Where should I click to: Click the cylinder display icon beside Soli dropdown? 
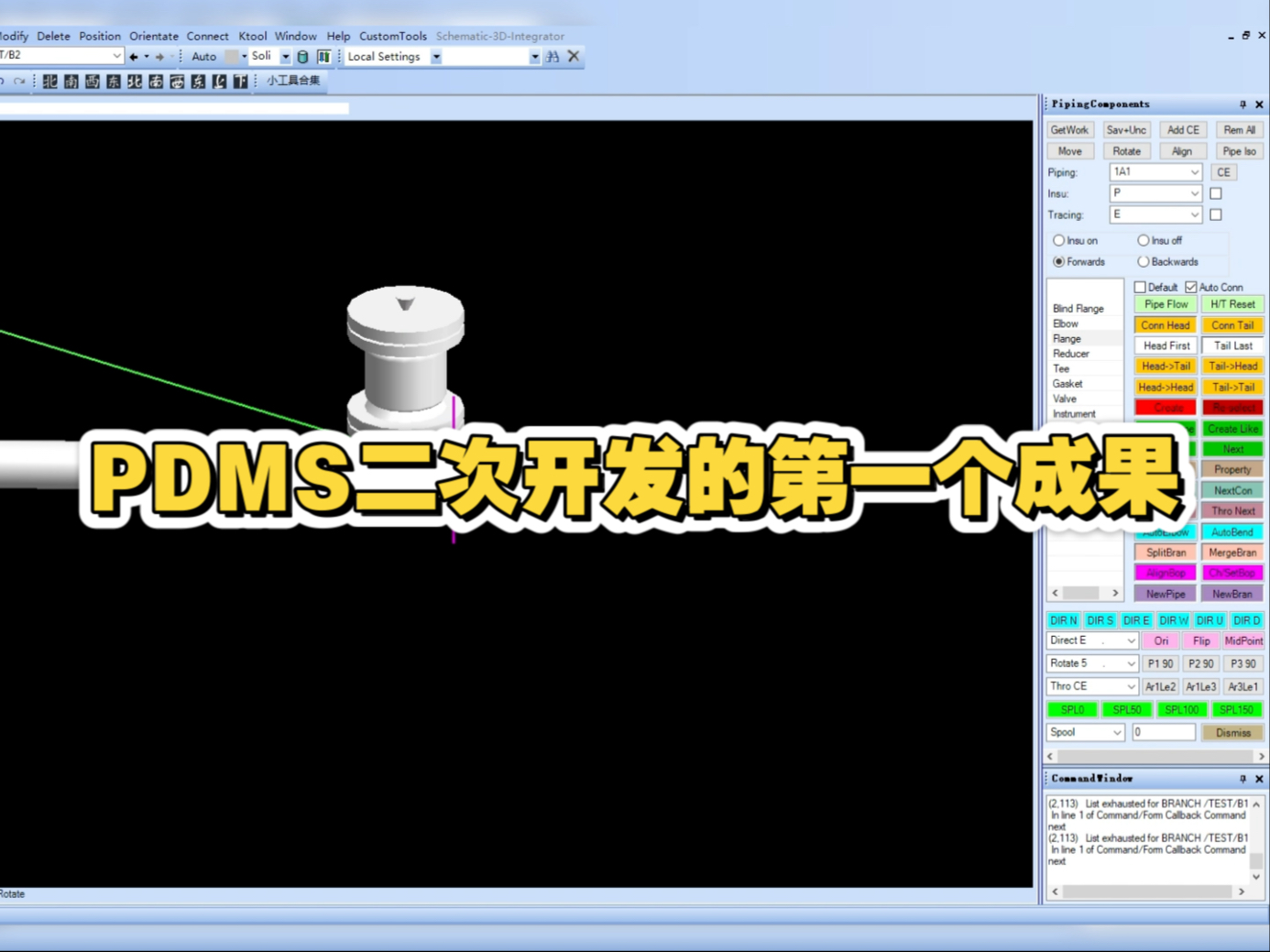pos(302,56)
